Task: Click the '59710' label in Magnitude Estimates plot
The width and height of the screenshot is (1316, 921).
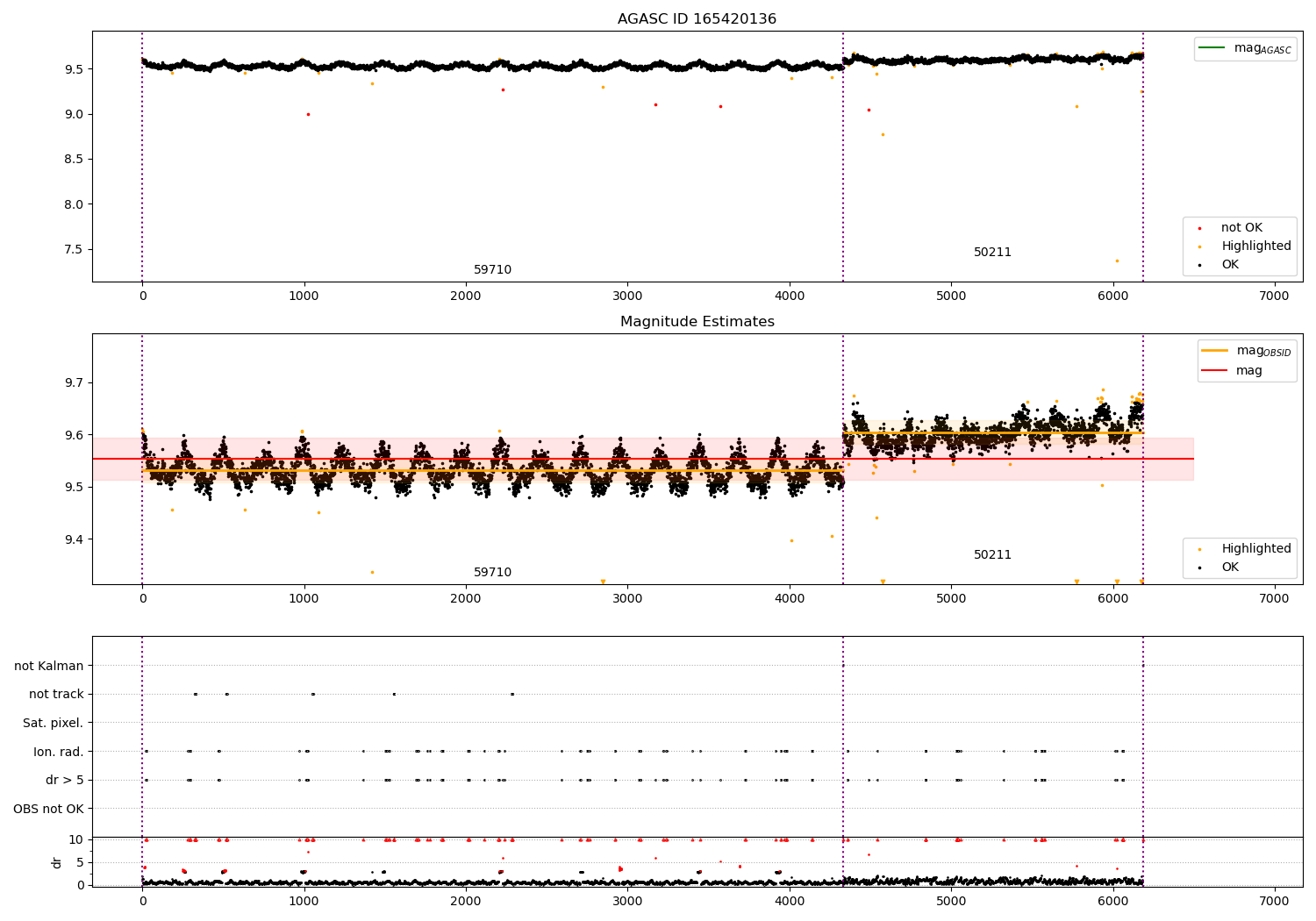Action: [492, 573]
